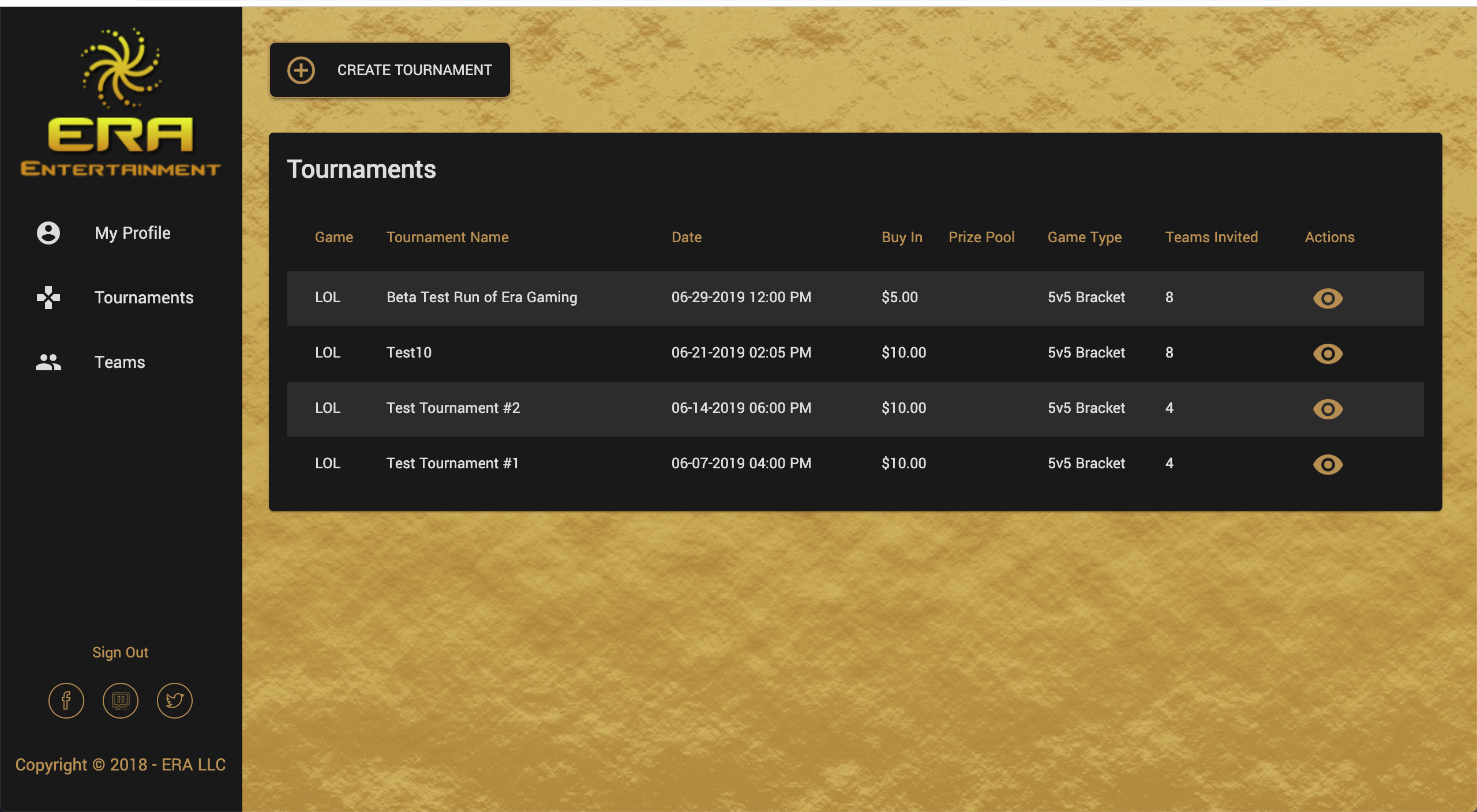Screen dimensions: 1477x812
Task: Click date '06-07-2019 04:00 PM'
Action: 741,463
